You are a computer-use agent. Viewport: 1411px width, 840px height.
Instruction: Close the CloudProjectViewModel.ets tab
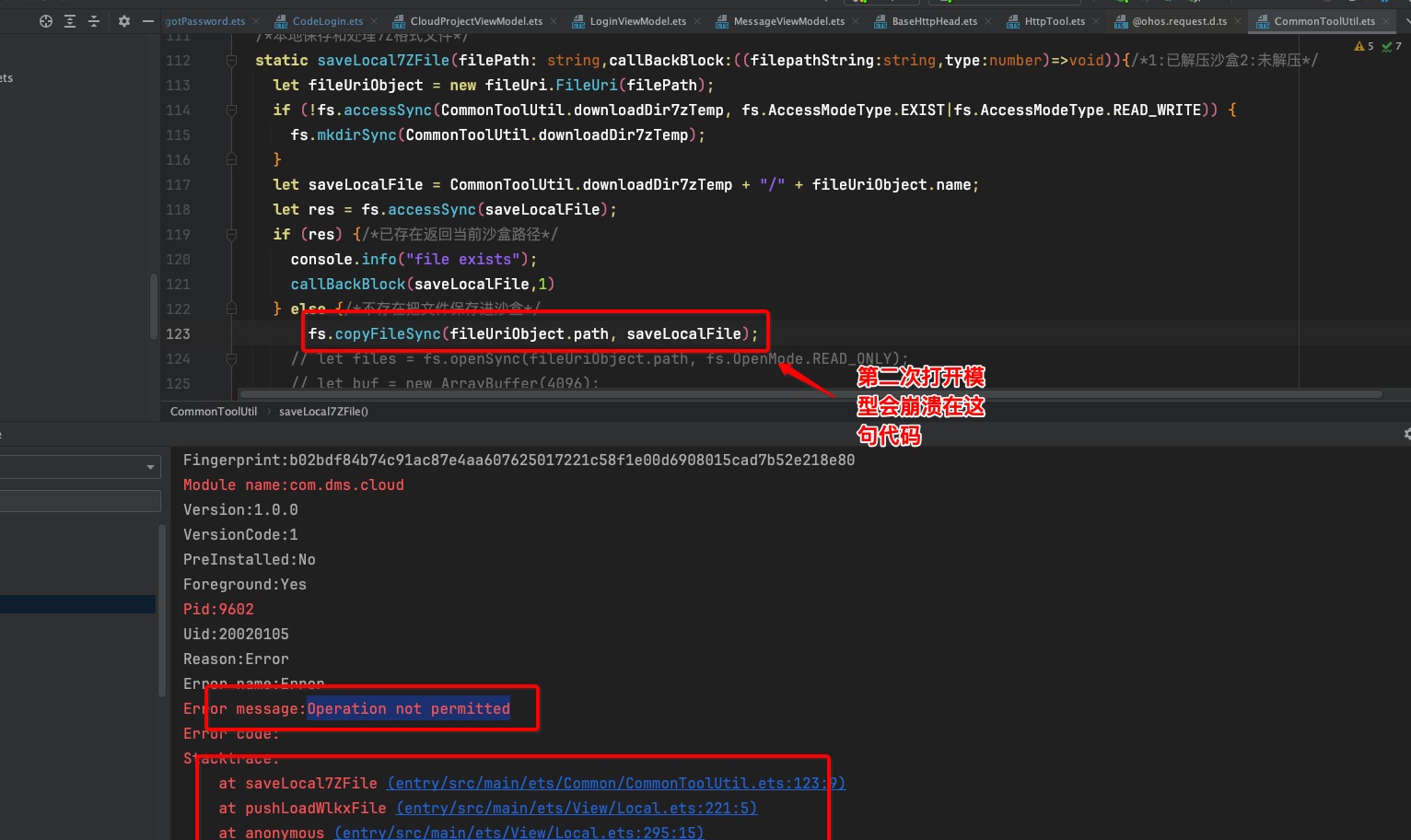pos(553,21)
